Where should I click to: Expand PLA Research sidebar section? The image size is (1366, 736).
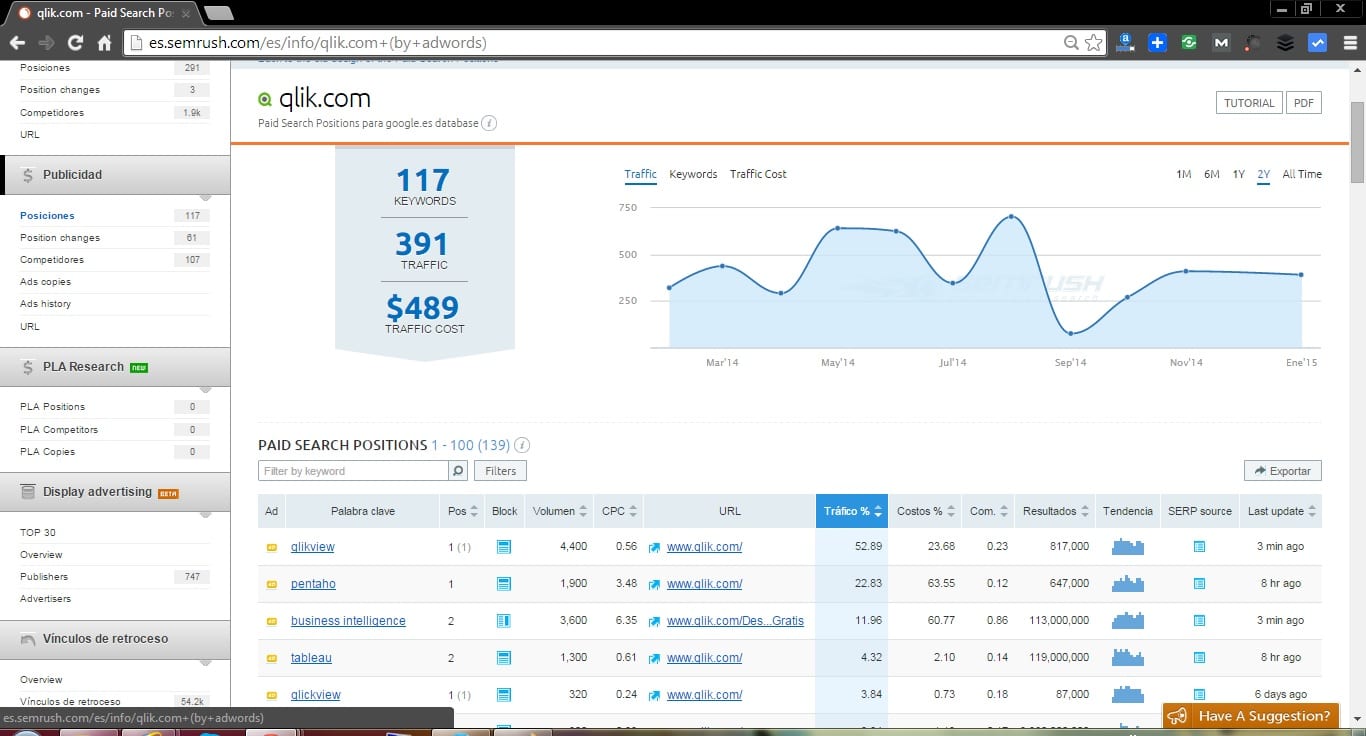coord(115,367)
